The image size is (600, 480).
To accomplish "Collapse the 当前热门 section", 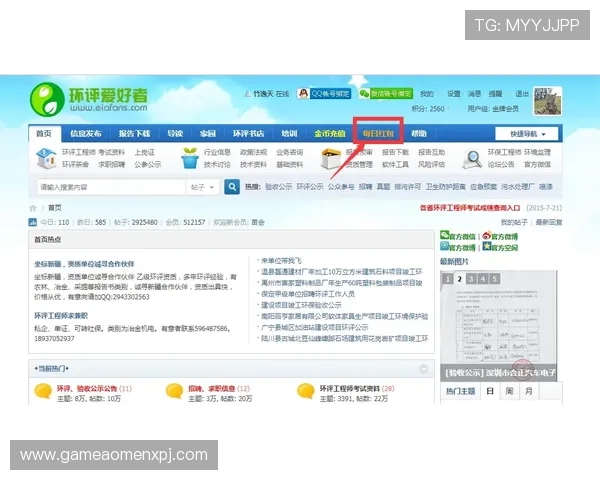I will [424, 369].
